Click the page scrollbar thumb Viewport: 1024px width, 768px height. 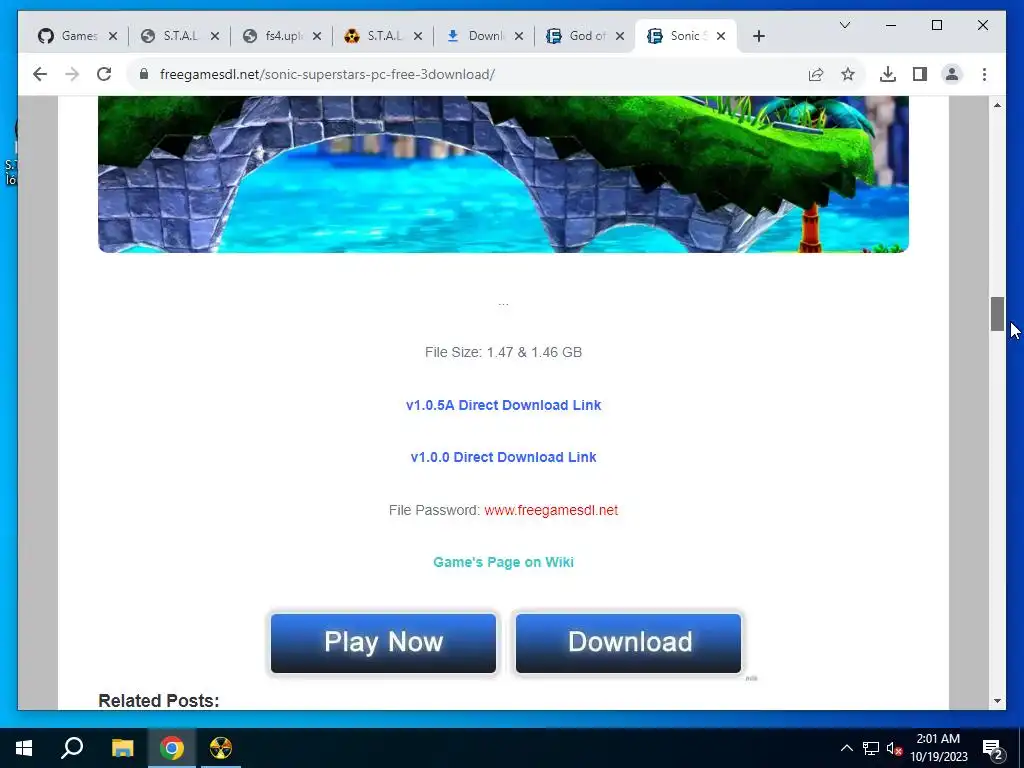coord(997,314)
